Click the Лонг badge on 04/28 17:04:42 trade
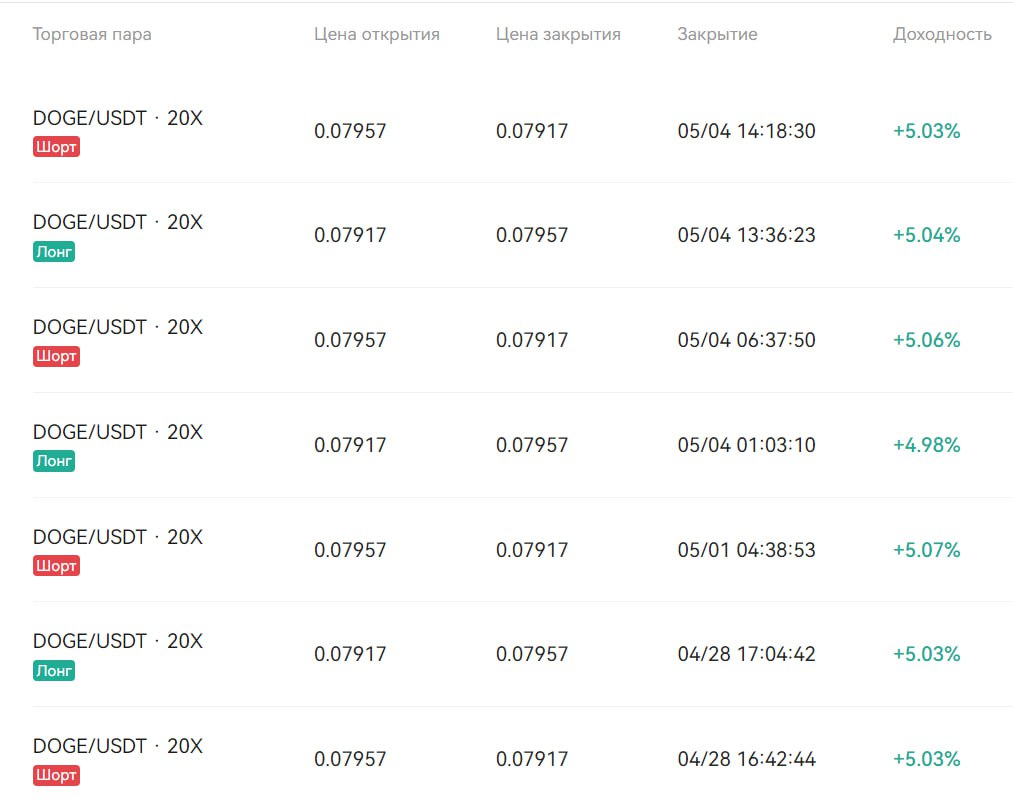Image resolution: width=1013 pixels, height=803 pixels. tap(54, 671)
